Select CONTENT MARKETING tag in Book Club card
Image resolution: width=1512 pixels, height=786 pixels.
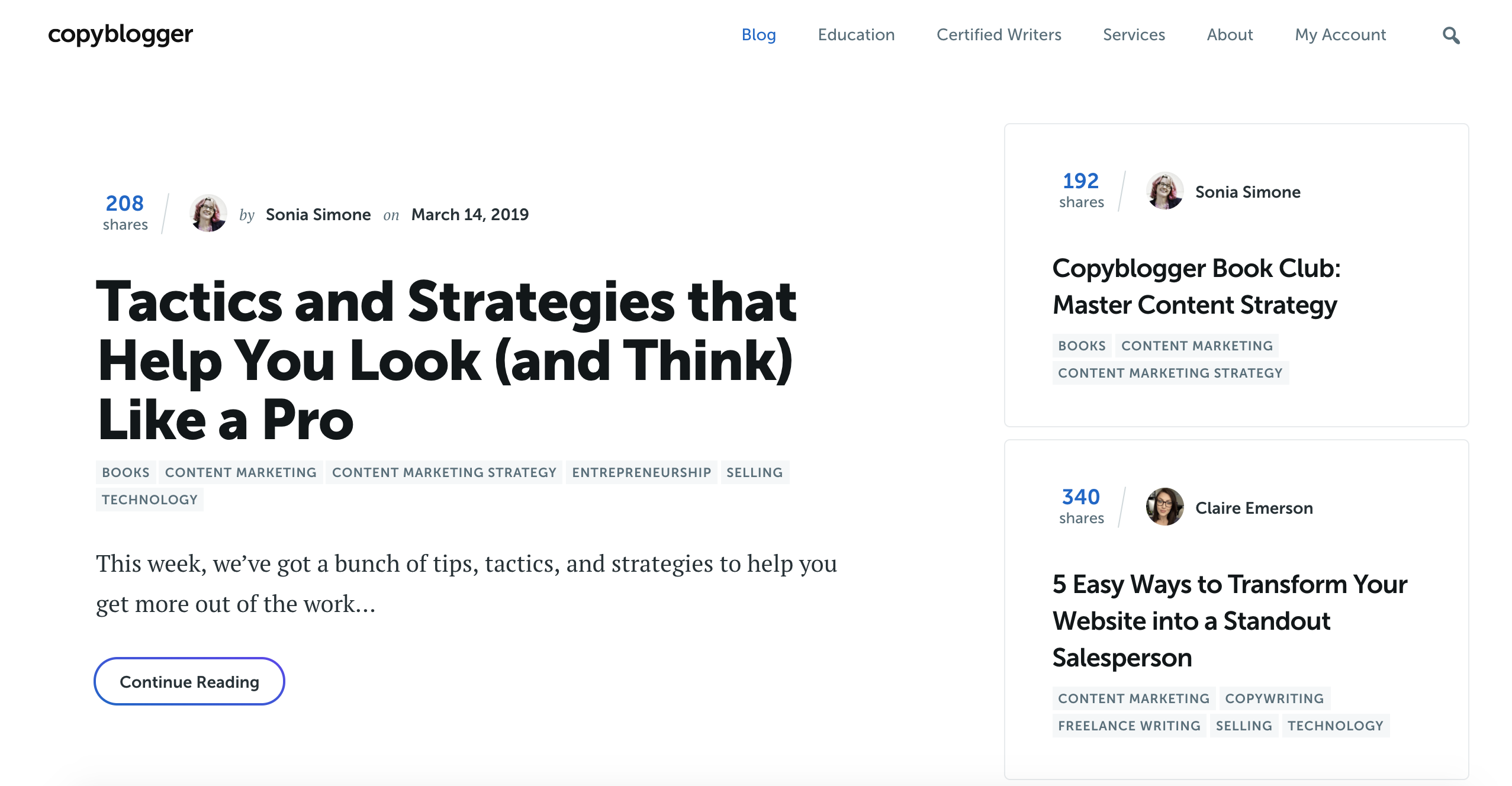coord(1197,346)
